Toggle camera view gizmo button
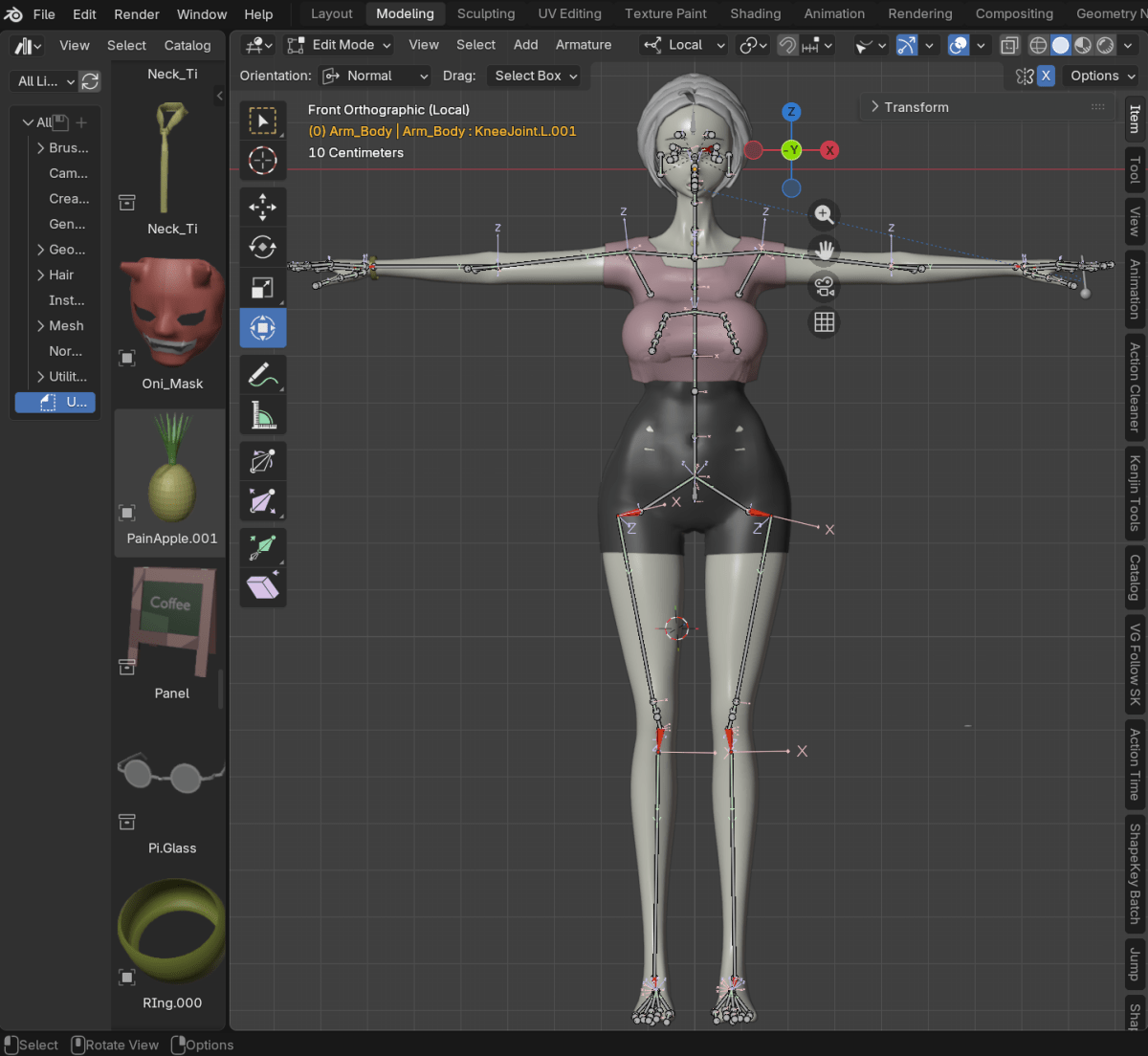Screen dimensions: 1148x1056 824,286
